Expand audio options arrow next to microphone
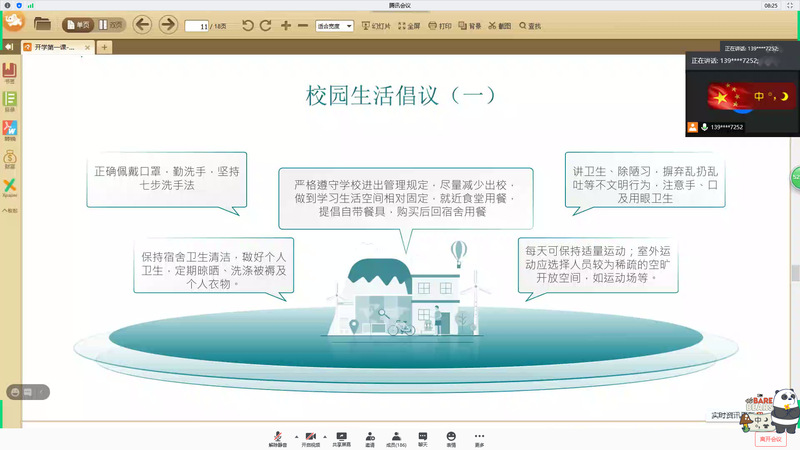This screenshot has width=800, height=450. (x=295, y=436)
